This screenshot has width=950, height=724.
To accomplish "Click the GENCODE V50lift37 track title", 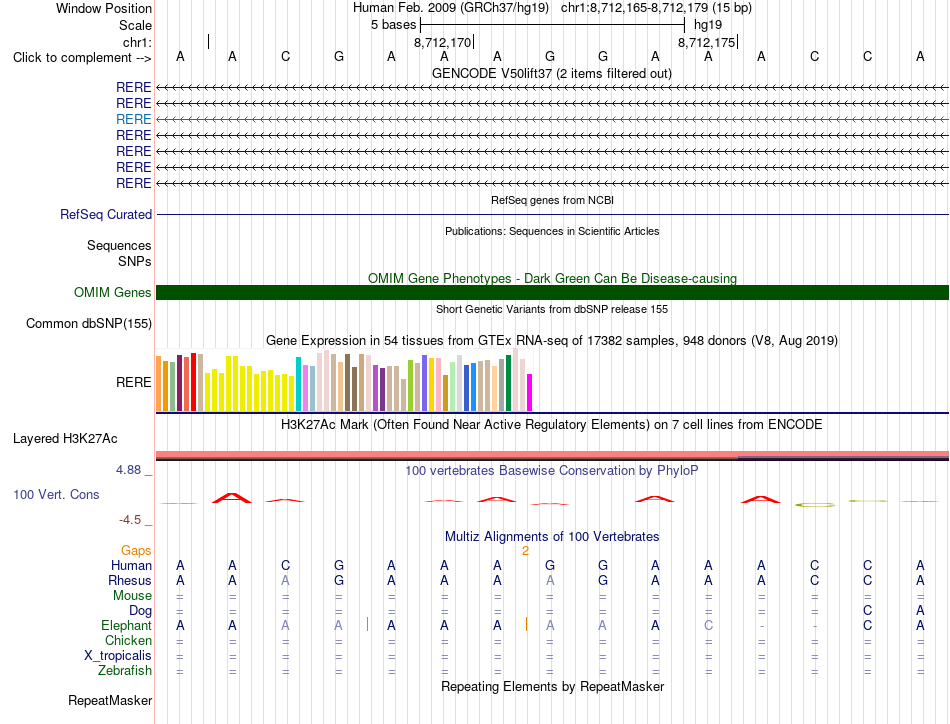I will tap(552, 73).
